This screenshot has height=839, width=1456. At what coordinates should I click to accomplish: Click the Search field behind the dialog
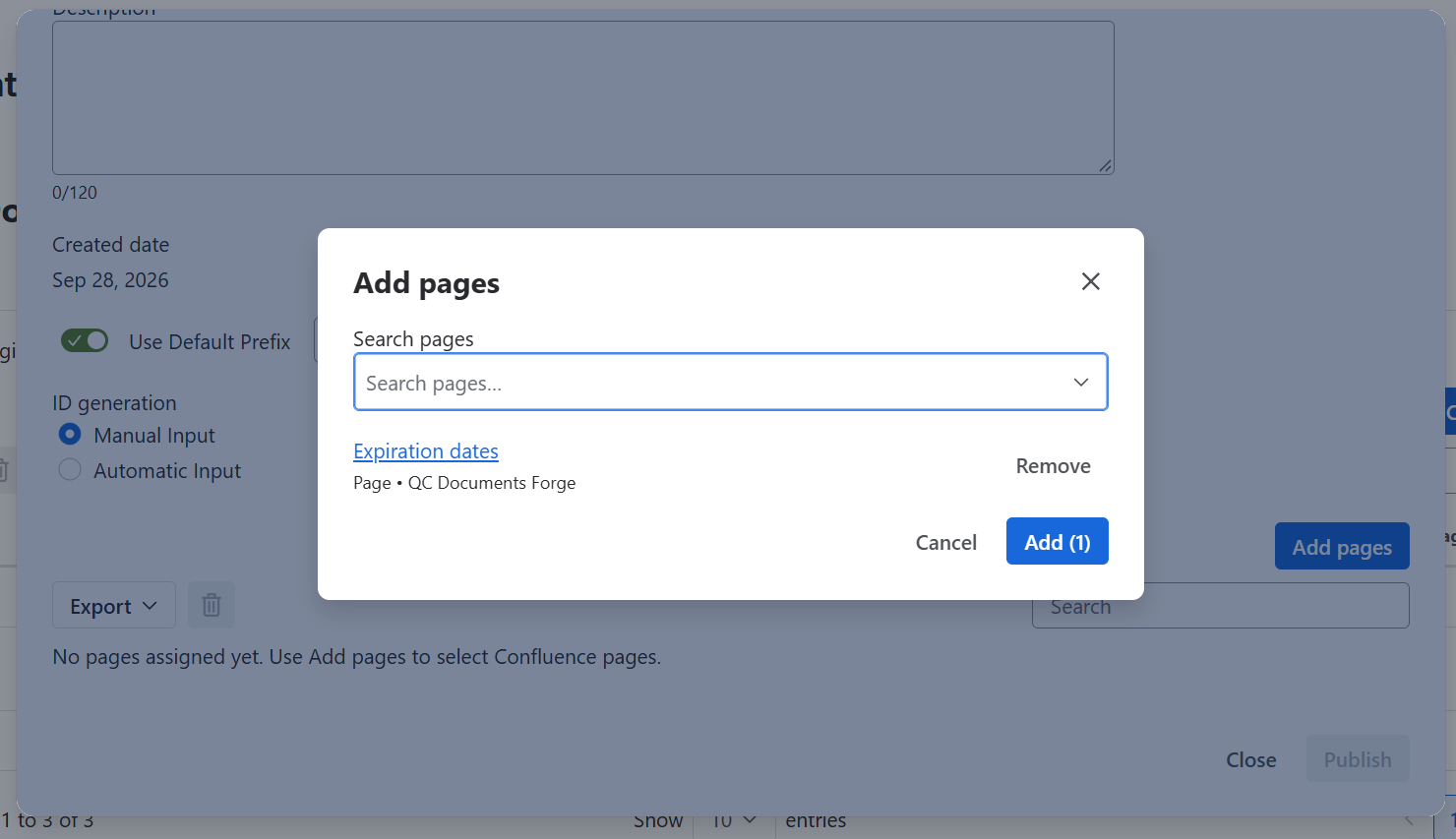pos(1220,606)
